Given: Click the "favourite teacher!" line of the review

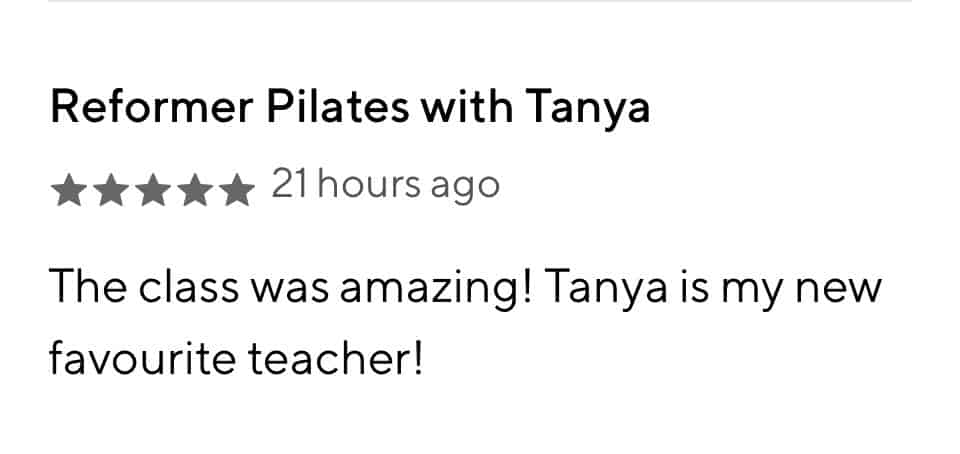Looking at the screenshot, I should [x=236, y=358].
